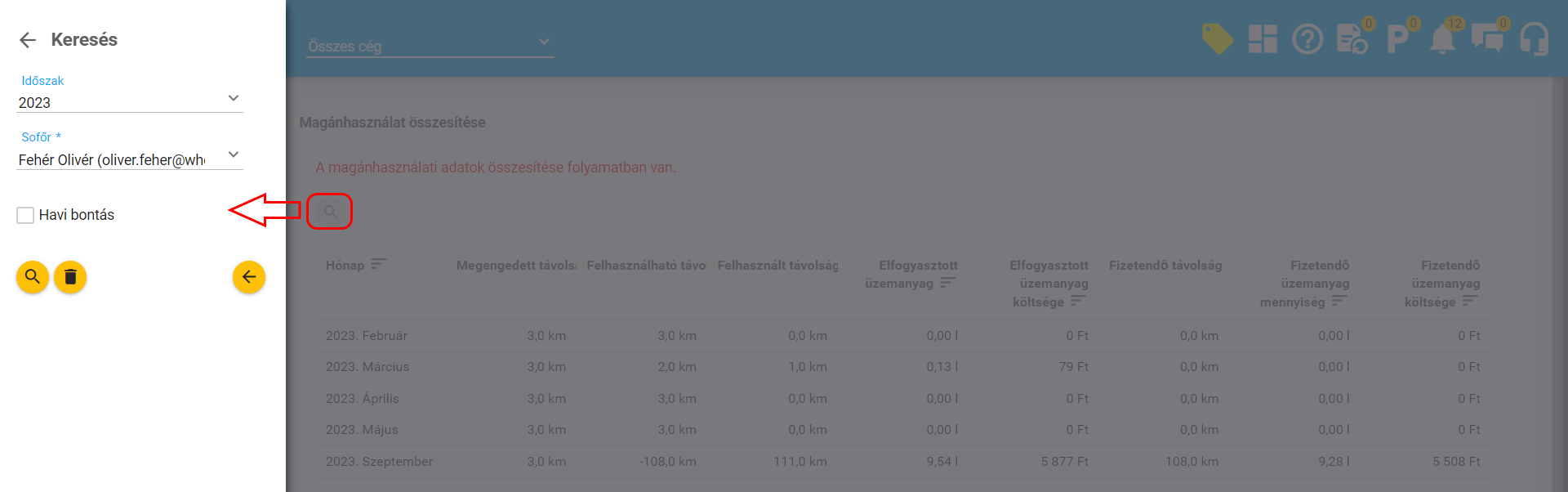Click the yellow search button in Keresés panel

point(33,277)
